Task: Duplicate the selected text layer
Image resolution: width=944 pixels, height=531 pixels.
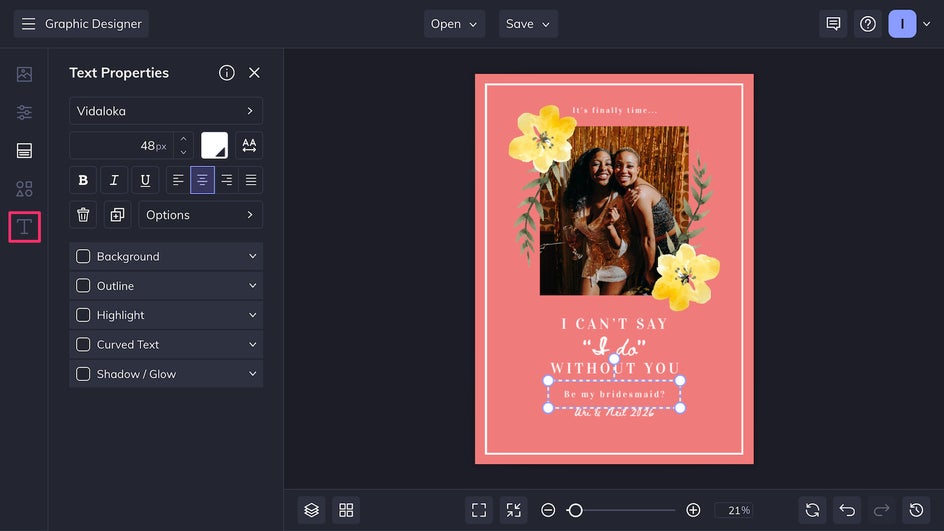Action: coord(117,215)
